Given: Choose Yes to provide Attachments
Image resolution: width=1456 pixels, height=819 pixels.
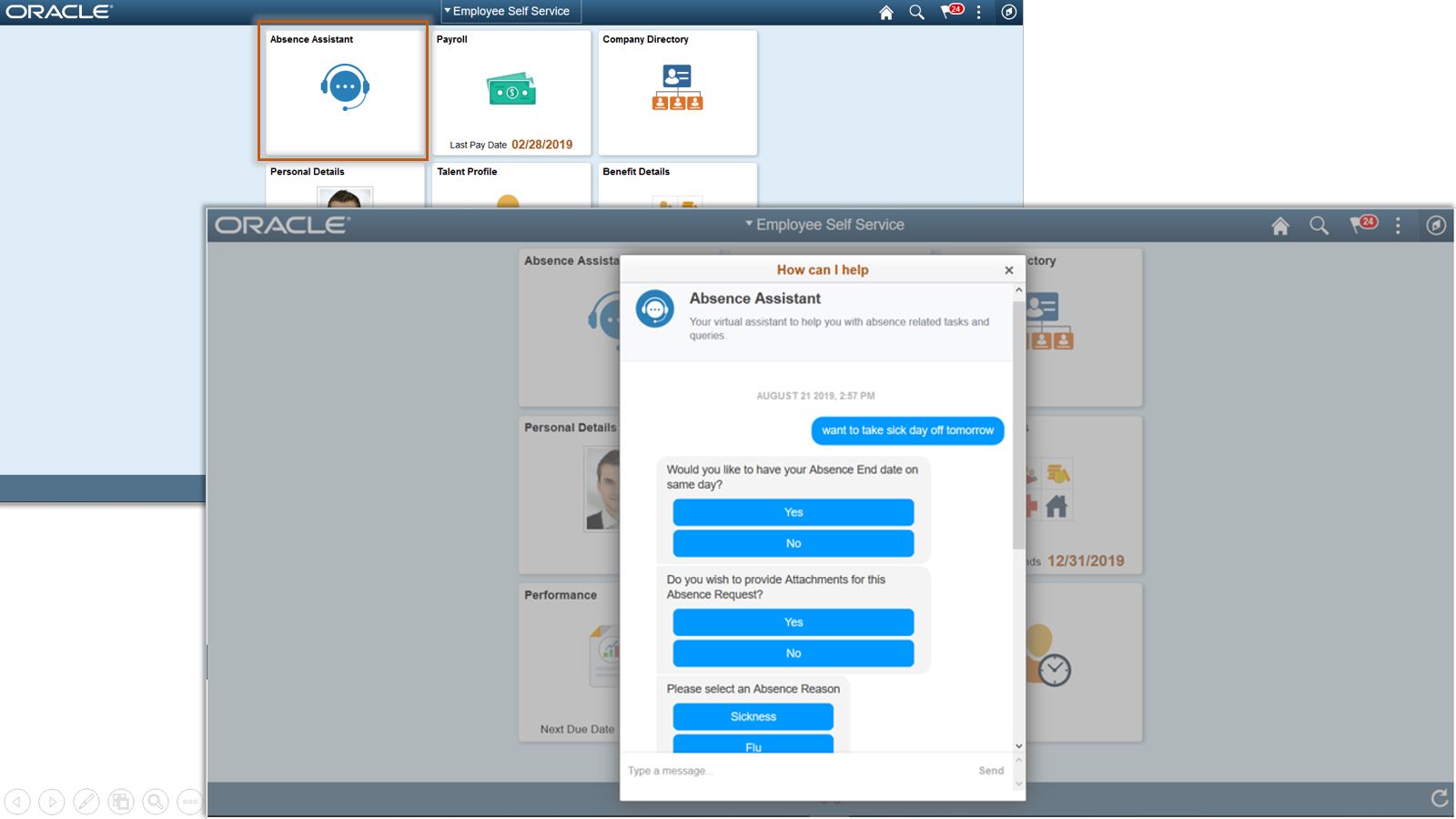Looking at the screenshot, I should [794, 622].
